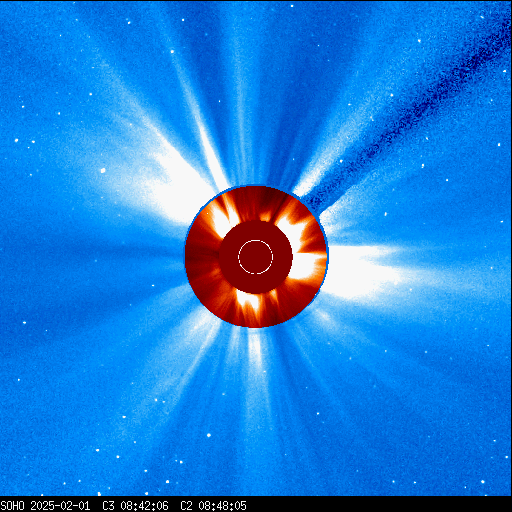Pick the brightest star left of the corona
The height and width of the screenshot is (512, 512).
point(103,170)
